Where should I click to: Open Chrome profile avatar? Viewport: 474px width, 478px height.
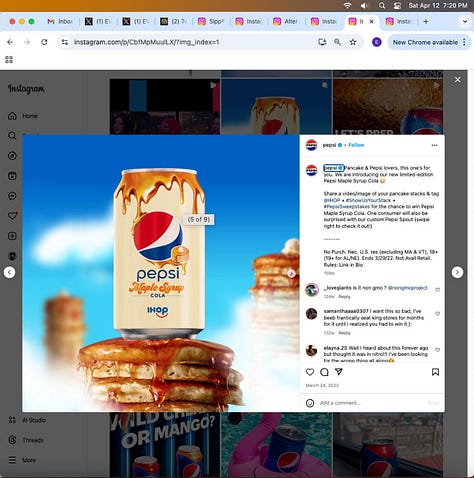(x=377, y=42)
